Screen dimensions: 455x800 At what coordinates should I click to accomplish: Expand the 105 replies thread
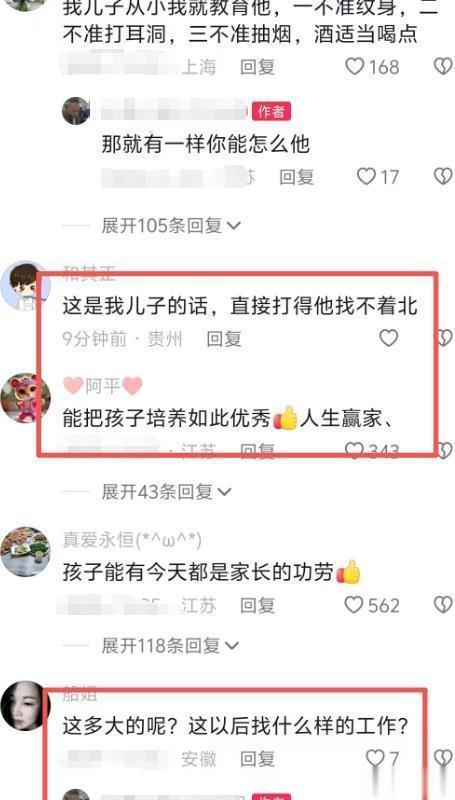pos(171,225)
